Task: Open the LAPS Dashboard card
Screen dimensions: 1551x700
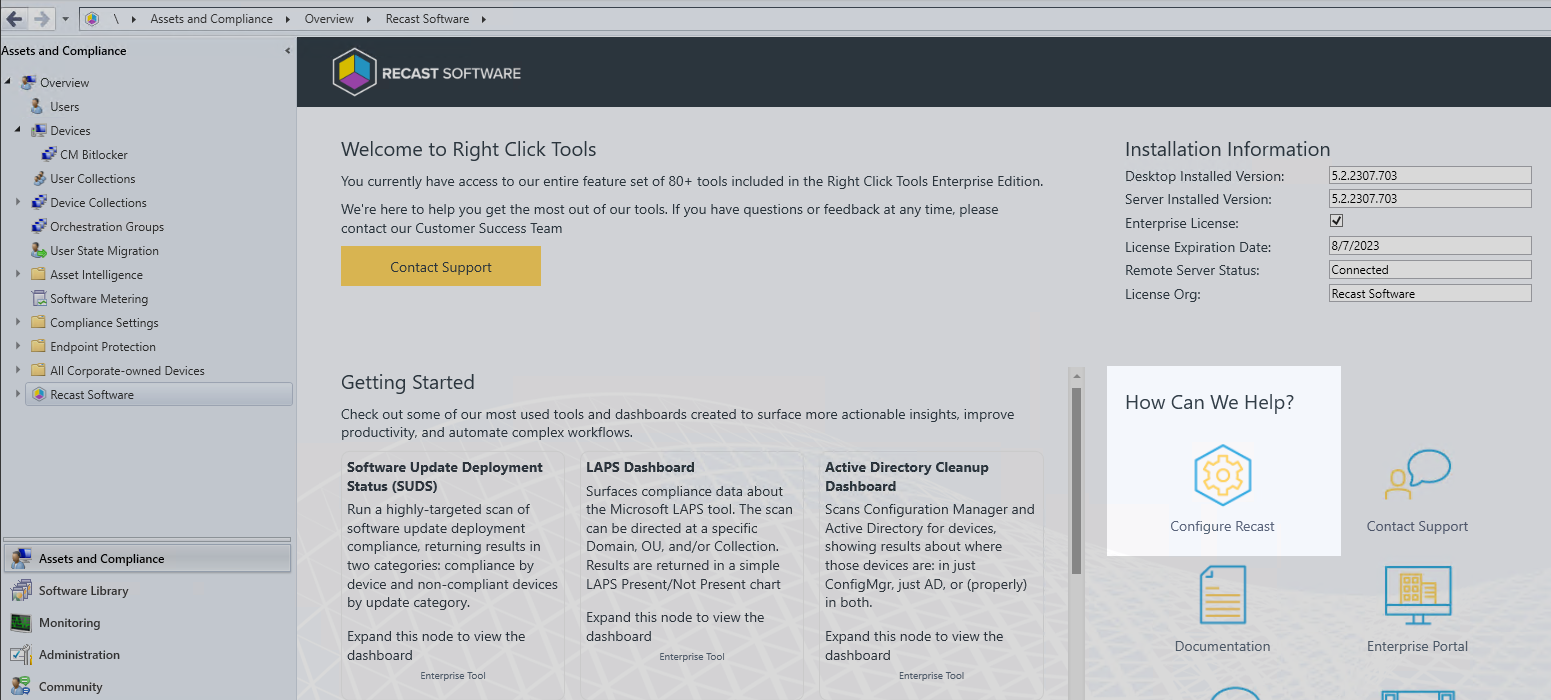Action: pyautogui.click(x=691, y=575)
